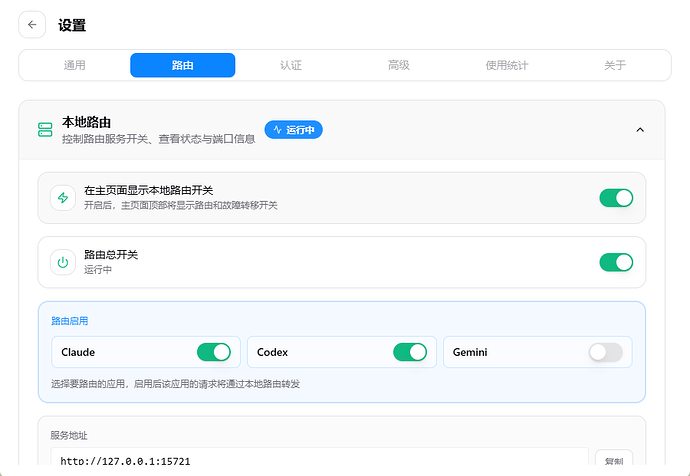Go to the 使用统计 tab
This screenshot has height=476, width=690.
[x=506, y=65]
